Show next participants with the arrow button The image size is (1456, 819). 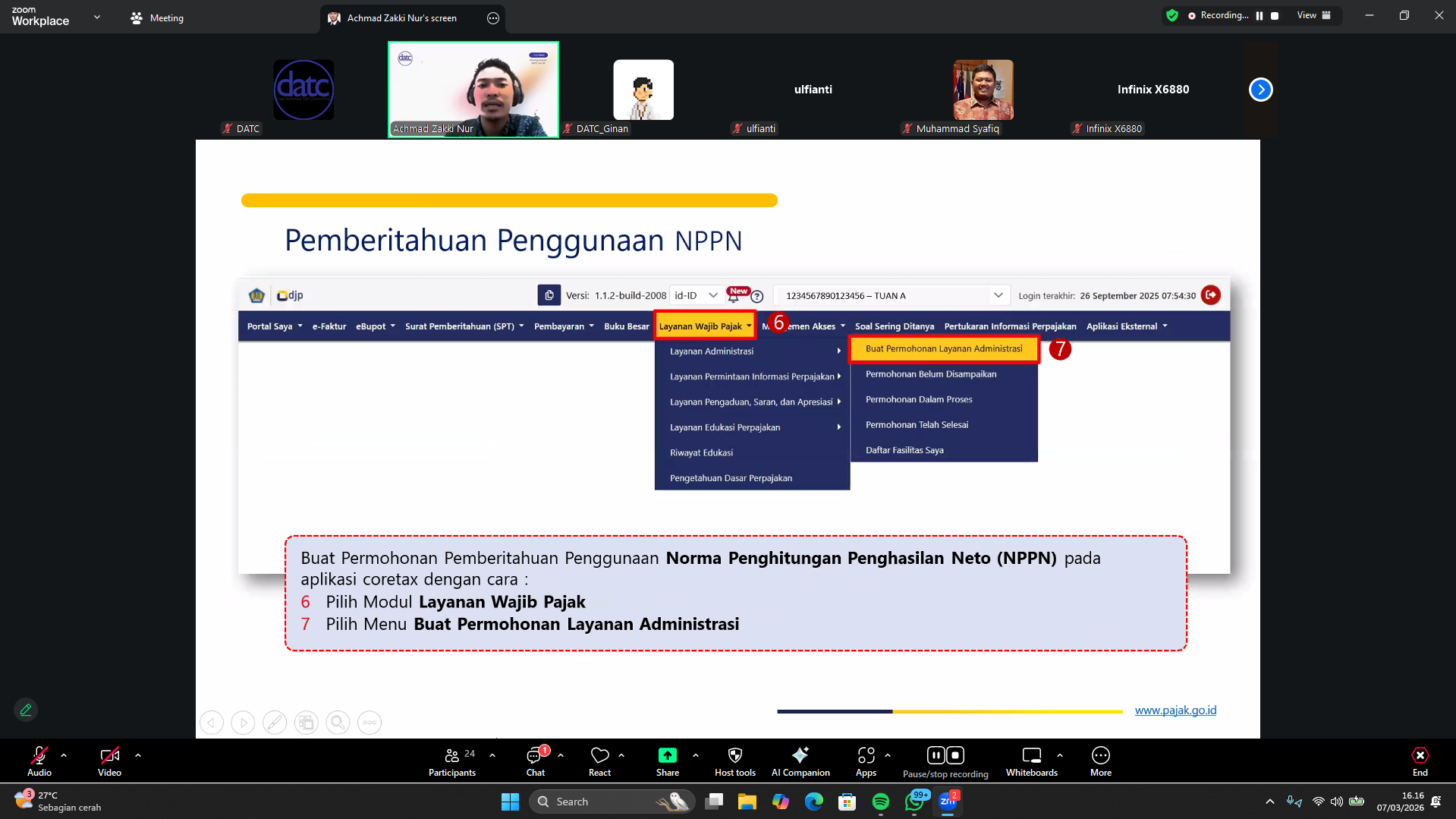click(1260, 90)
